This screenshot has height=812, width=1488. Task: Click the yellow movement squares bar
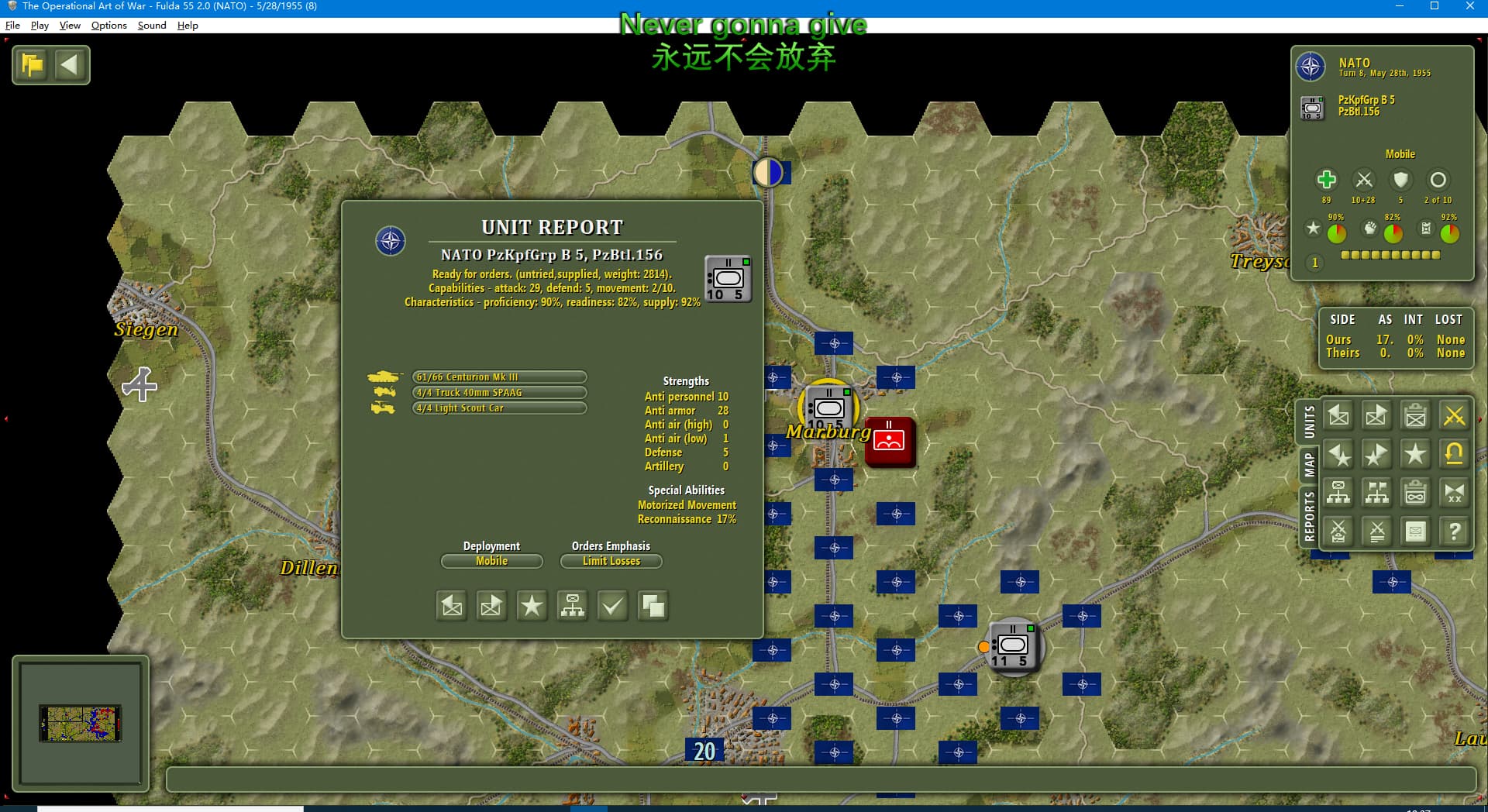(1390, 254)
